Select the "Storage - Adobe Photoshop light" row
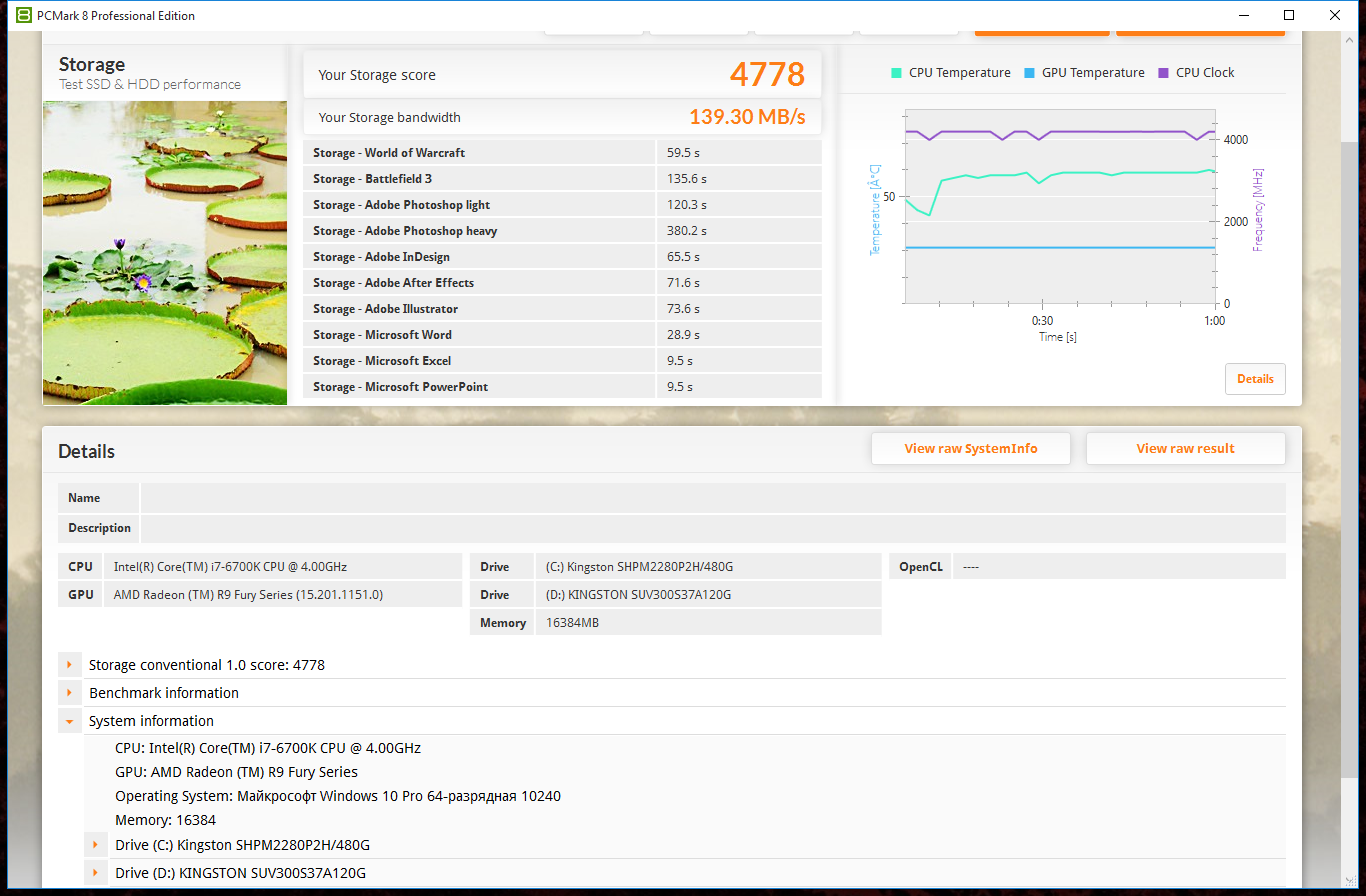 pyautogui.click(x=562, y=205)
